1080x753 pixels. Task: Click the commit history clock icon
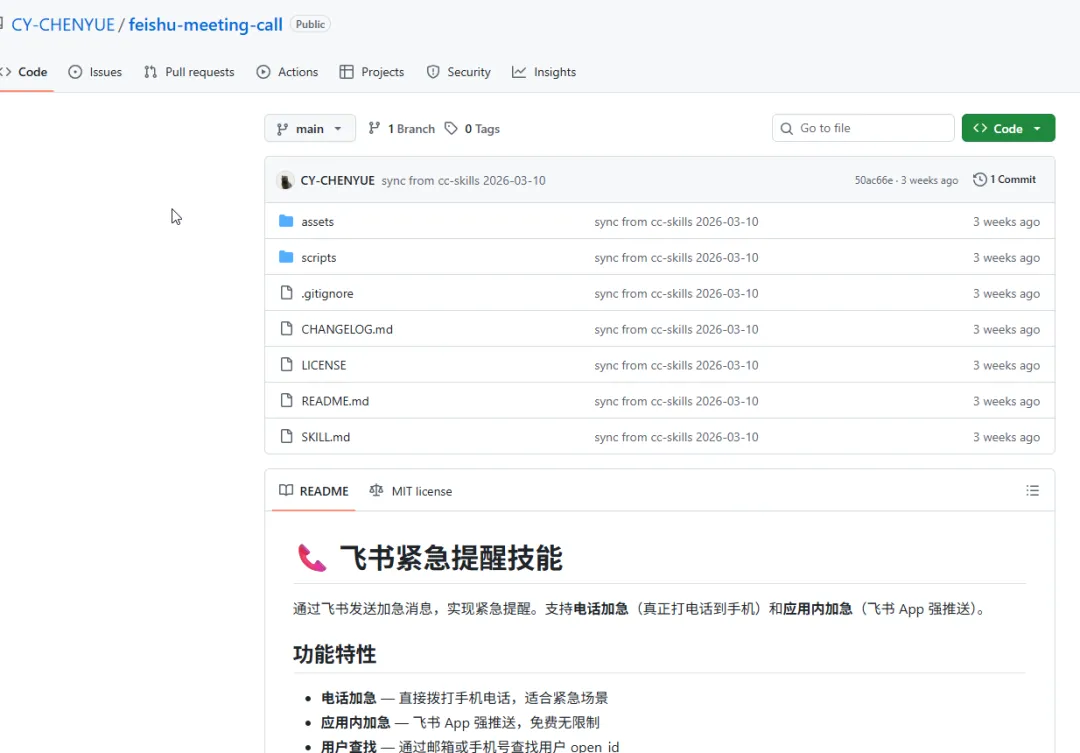pyautogui.click(x=979, y=179)
